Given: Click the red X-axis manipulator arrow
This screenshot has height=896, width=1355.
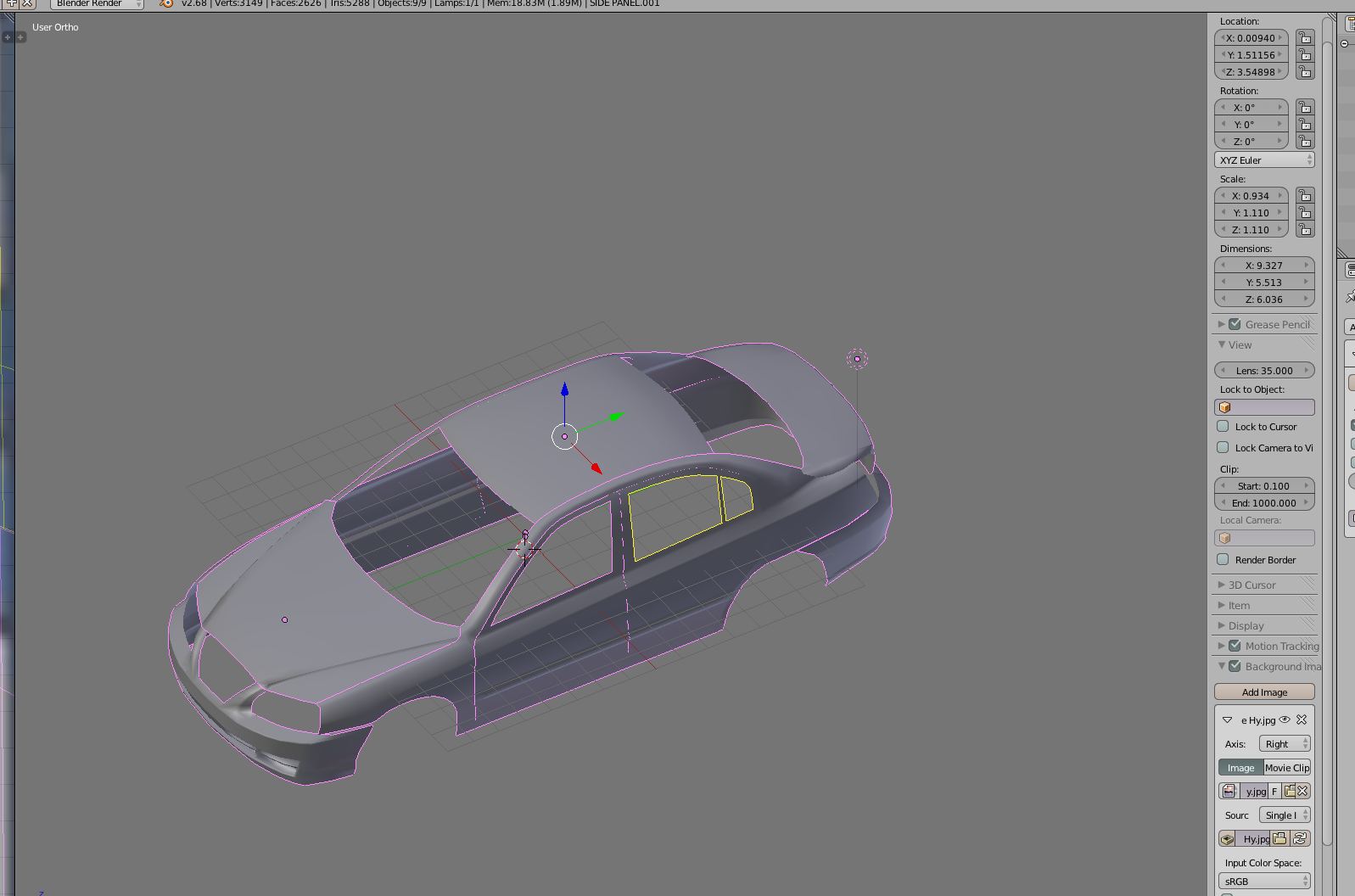Looking at the screenshot, I should click(596, 468).
